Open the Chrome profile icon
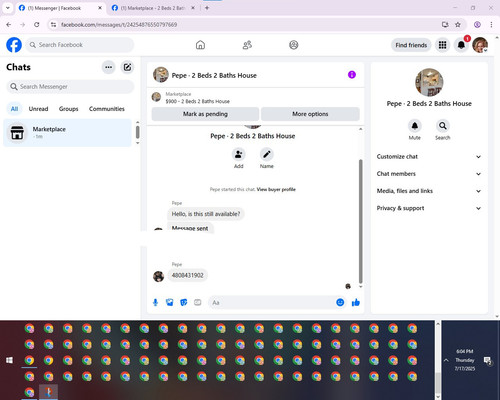The width and height of the screenshot is (500, 400). coord(477,25)
